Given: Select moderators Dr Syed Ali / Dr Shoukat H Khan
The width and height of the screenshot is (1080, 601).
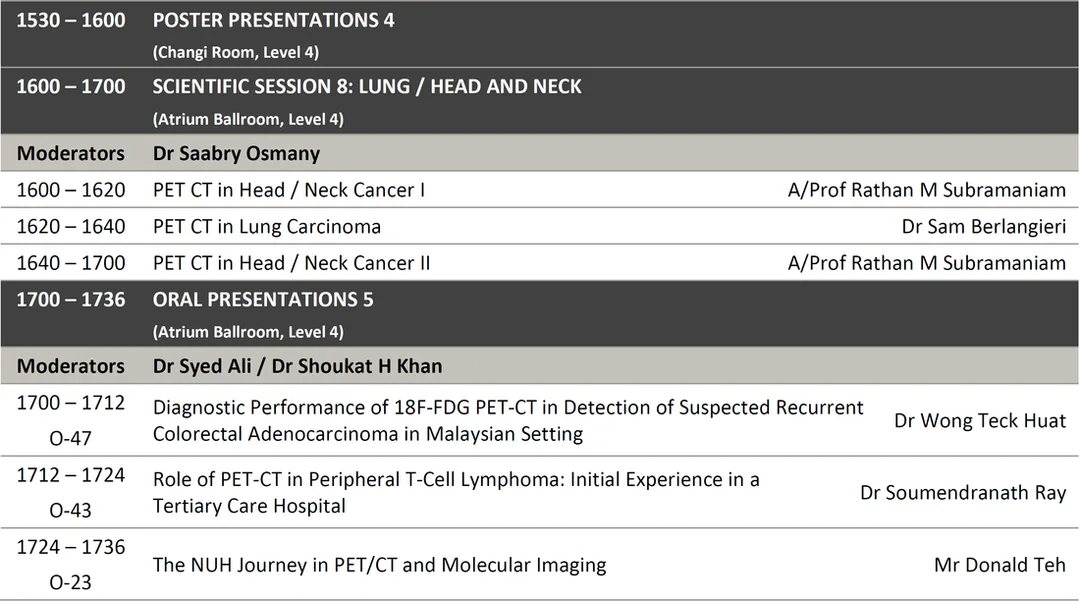Looking at the screenshot, I should 298,366.
